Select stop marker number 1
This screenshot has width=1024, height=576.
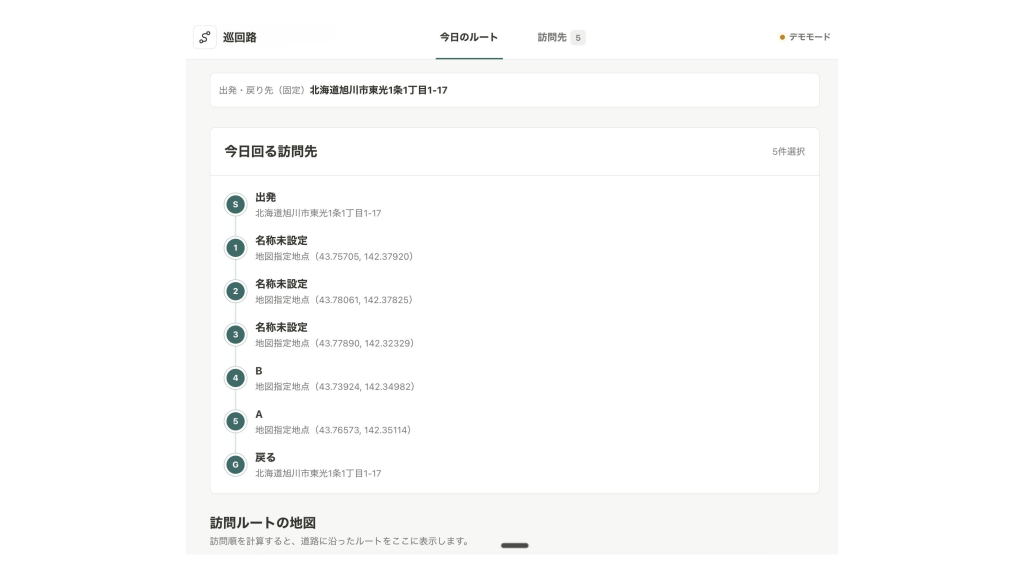[236, 248]
